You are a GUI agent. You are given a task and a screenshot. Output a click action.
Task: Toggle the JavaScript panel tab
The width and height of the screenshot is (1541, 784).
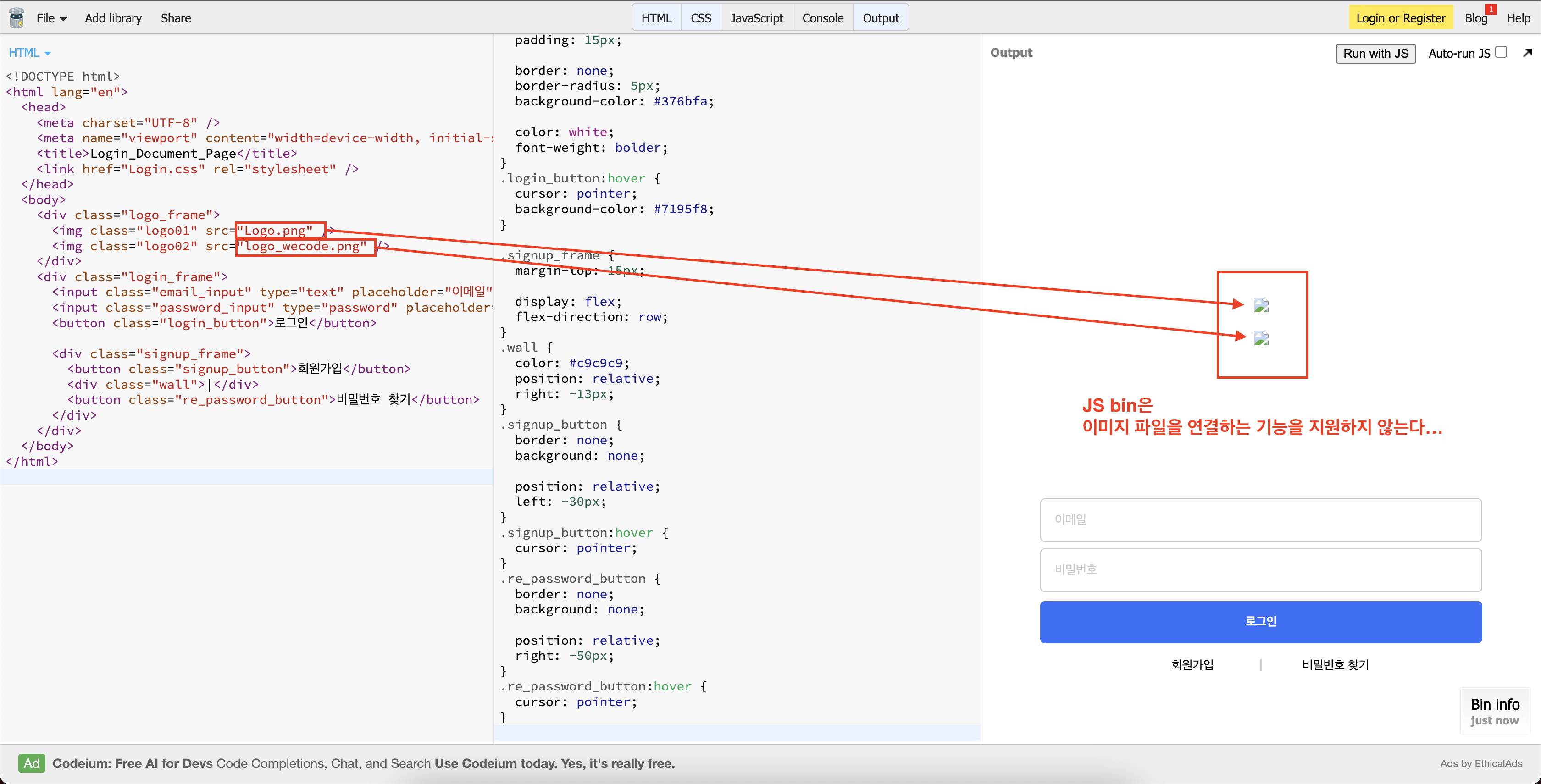757,18
